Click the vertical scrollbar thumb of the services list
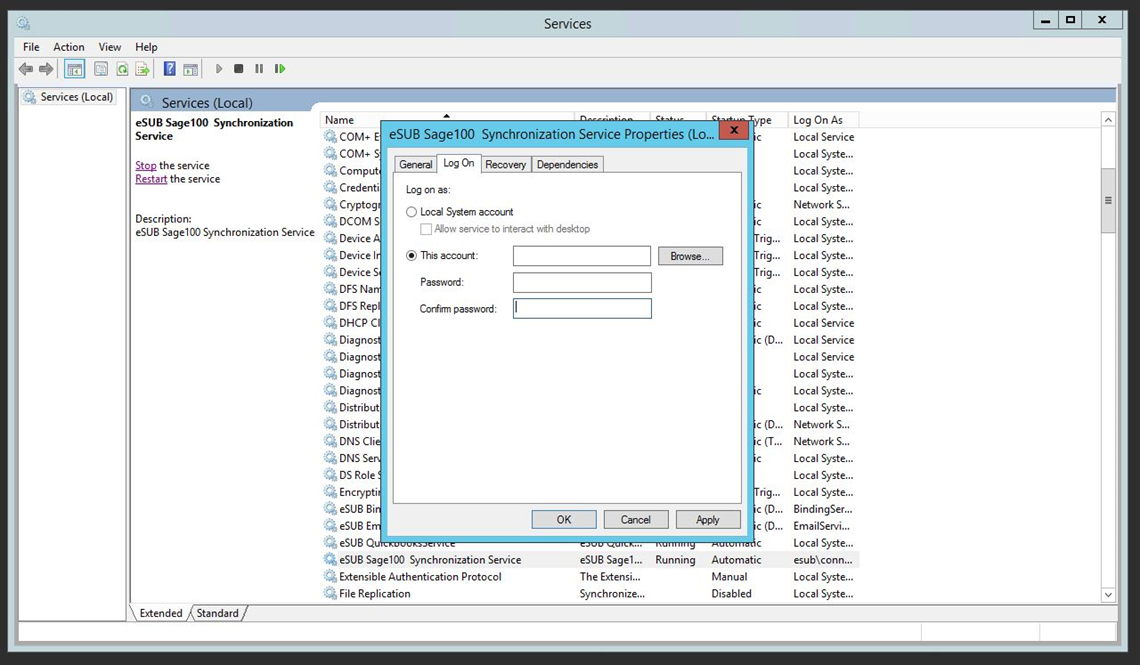The width and height of the screenshot is (1140, 665). click(x=1108, y=201)
